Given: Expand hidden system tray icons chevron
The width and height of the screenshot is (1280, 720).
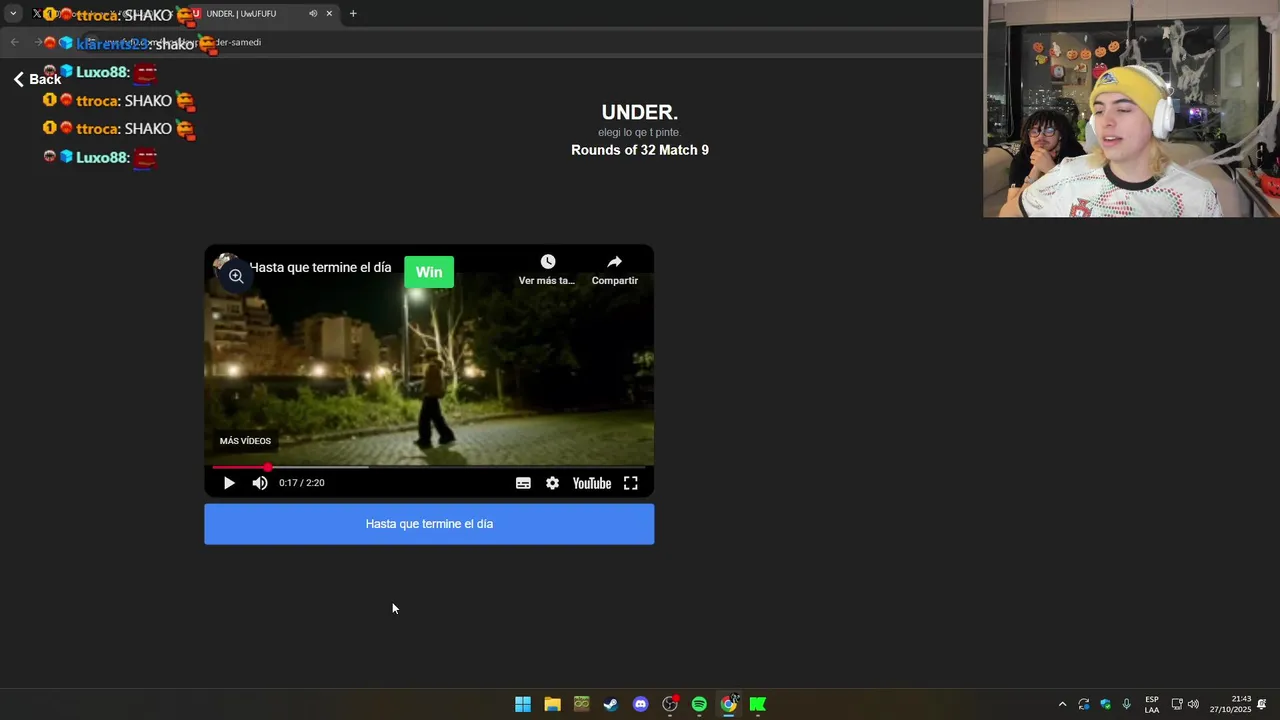Looking at the screenshot, I should (x=1062, y=704).
